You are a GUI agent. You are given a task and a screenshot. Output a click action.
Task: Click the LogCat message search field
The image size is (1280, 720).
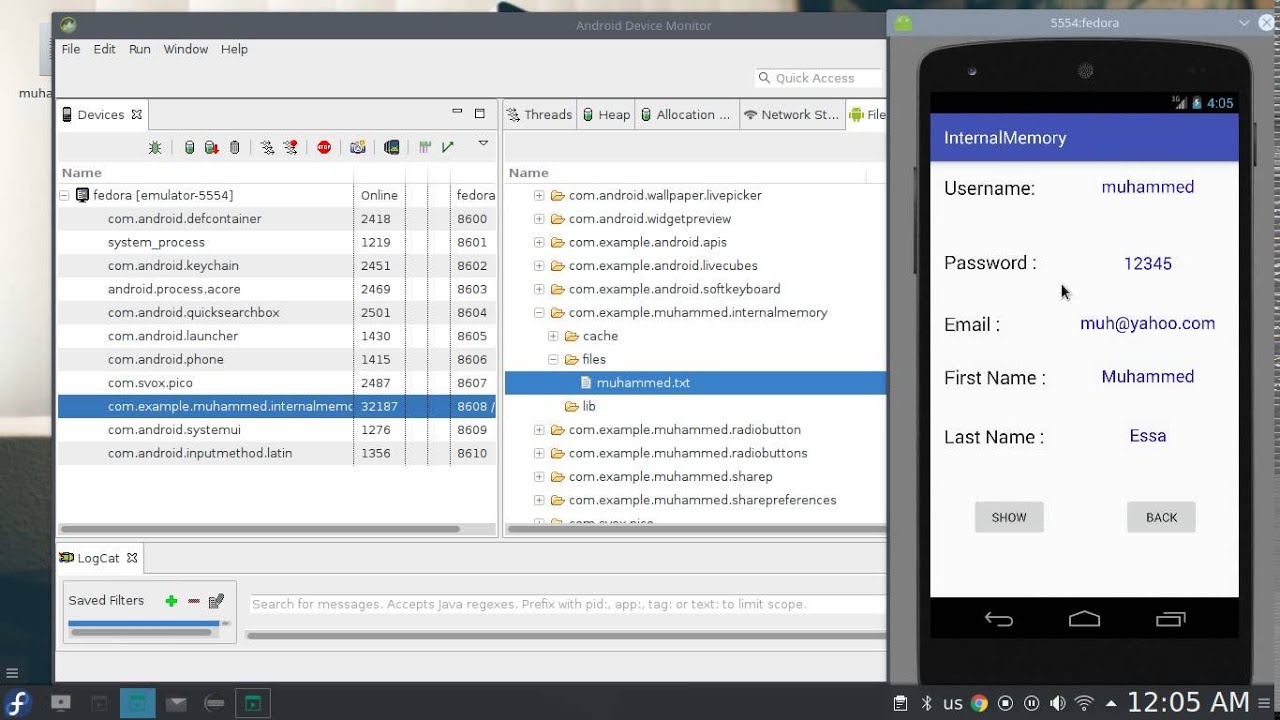click(566, 604)
